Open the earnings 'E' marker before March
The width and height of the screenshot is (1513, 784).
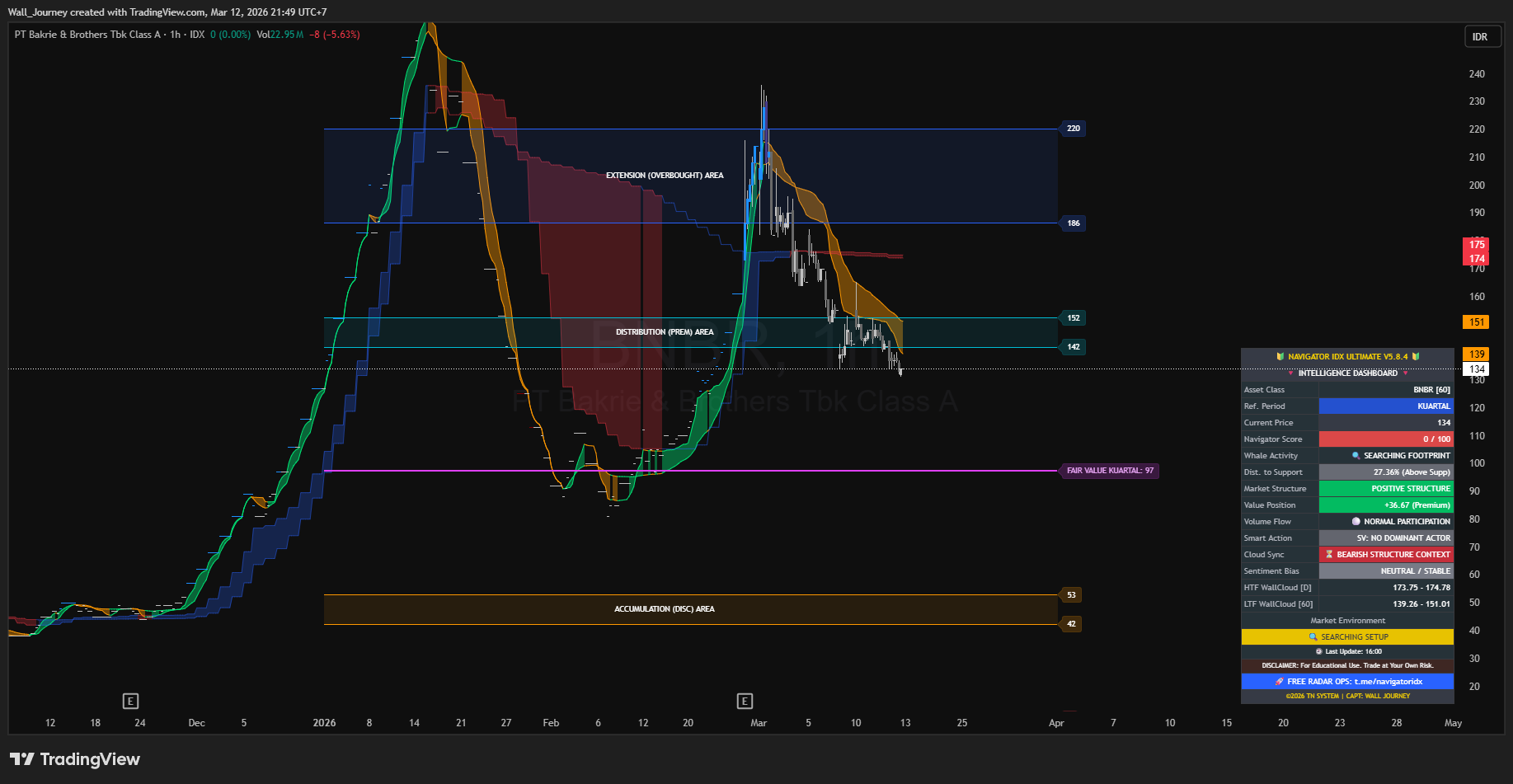(745, 702)
